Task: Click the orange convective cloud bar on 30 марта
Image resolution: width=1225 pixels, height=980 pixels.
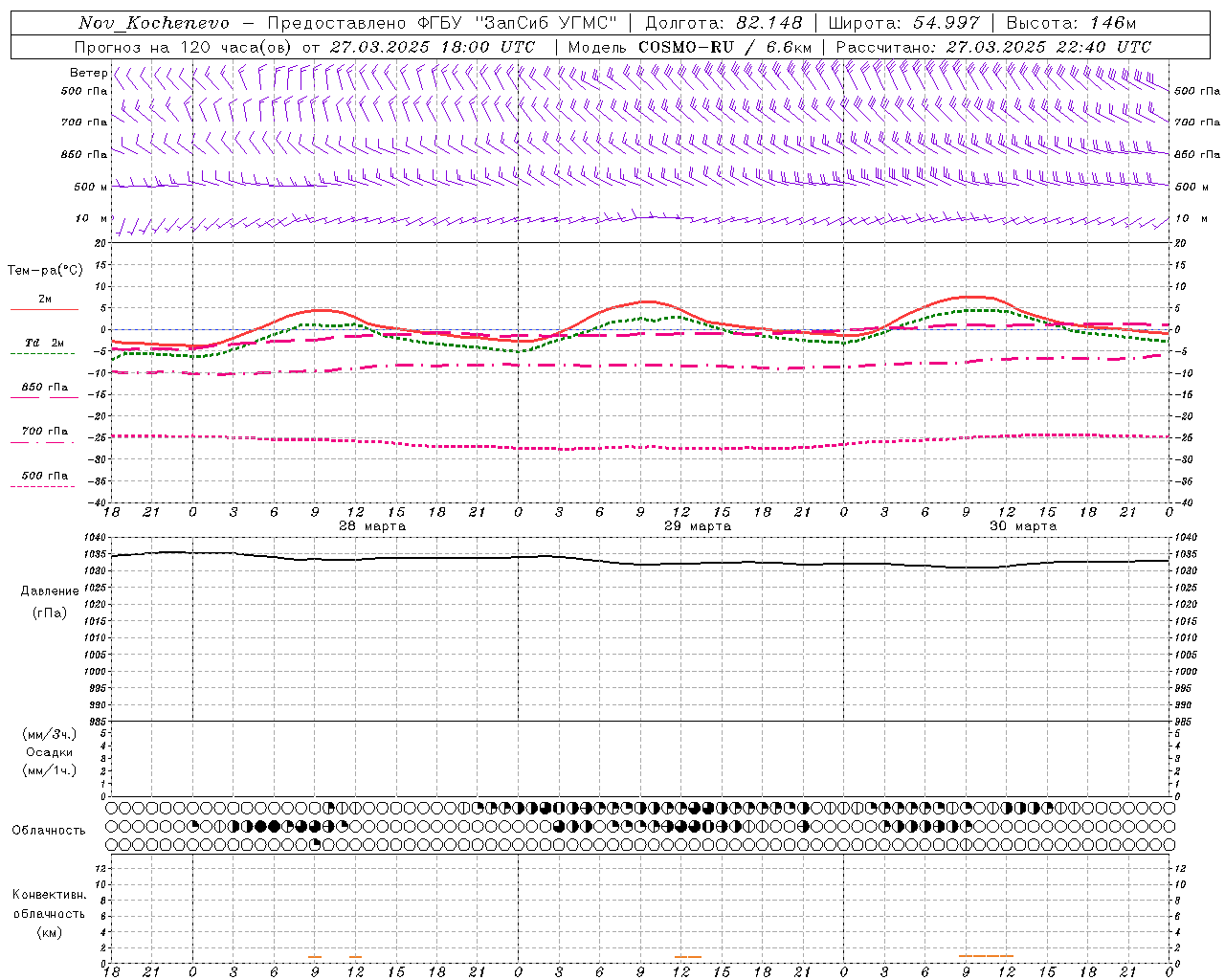Action: (x=986, y=955)
